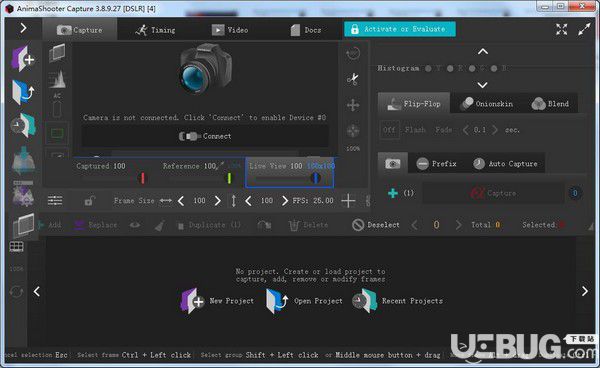Click the red Capture button
The width and height of the screenshot is (600, 368).
click(494, 194)
